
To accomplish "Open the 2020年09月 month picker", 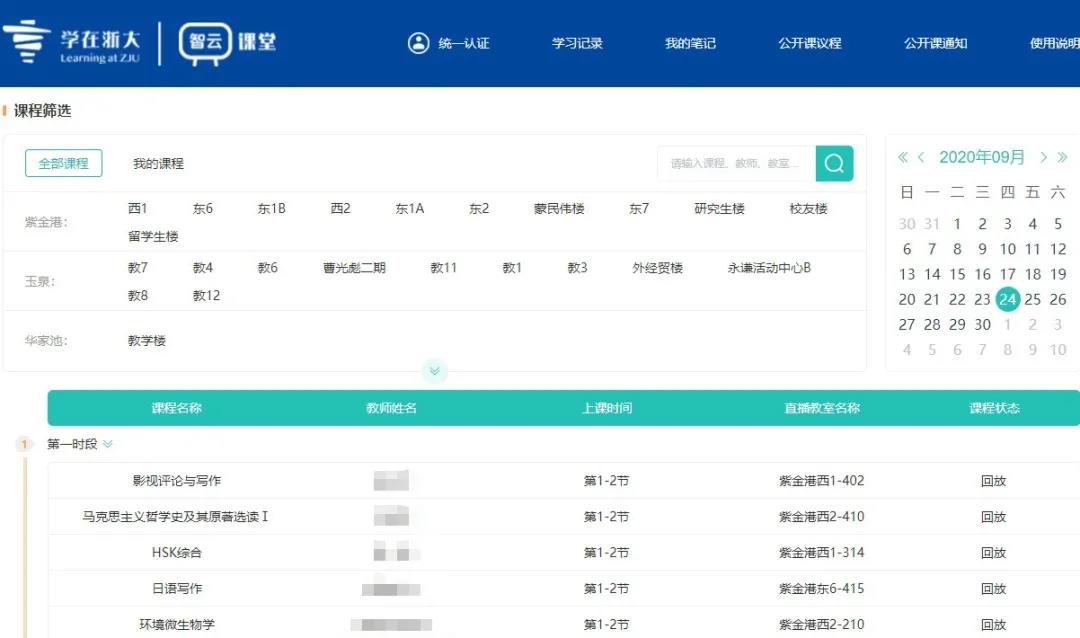I will [x=982, y=157].
